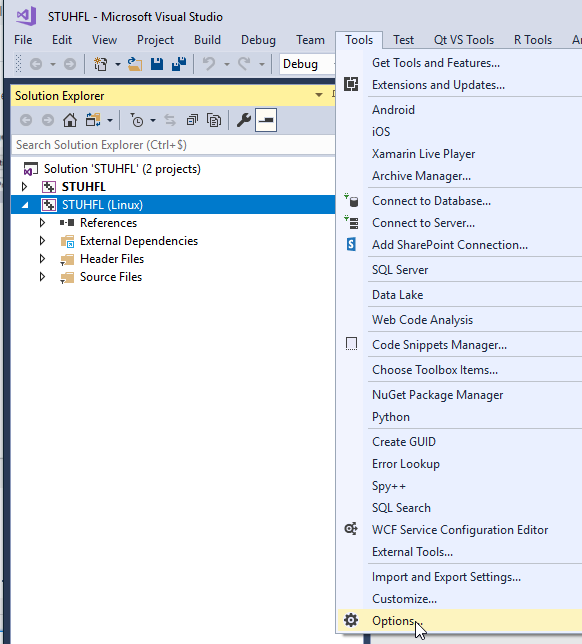582x644 pixels.
Task: Click the Options gear icon
Action: tap(351, 620)
